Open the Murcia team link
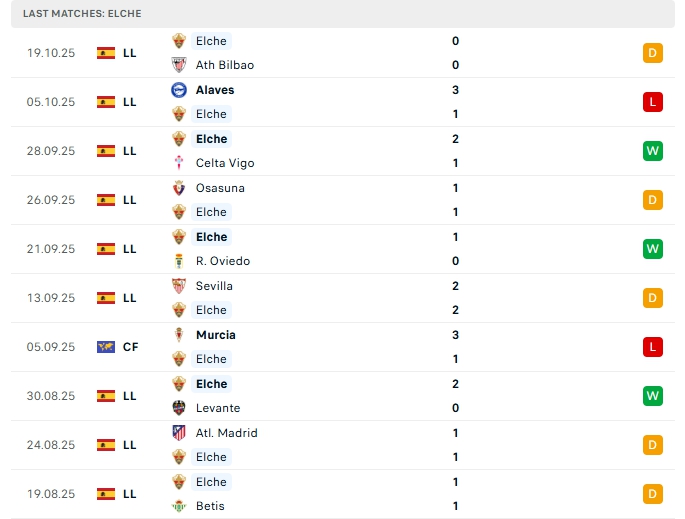The image size is (685, 519). coord(216,335)
